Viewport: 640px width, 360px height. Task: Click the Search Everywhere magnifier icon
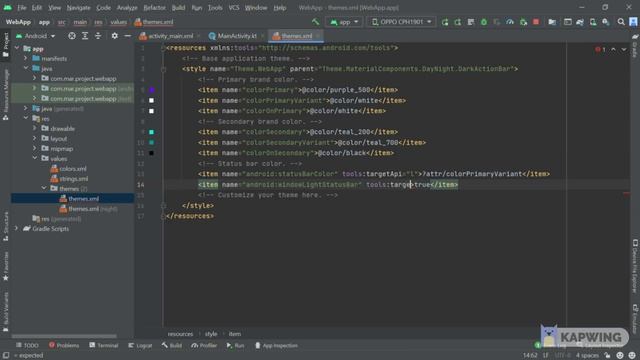[621, 22]
